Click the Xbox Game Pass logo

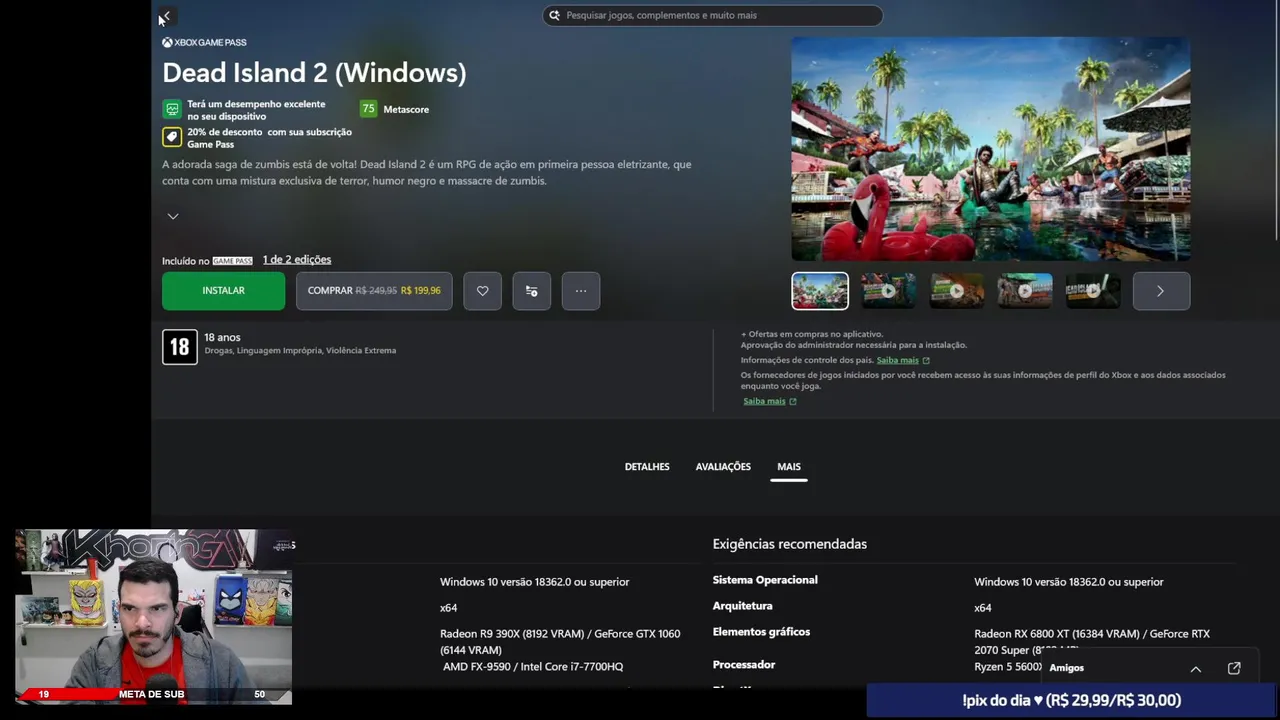coord(204,42)
